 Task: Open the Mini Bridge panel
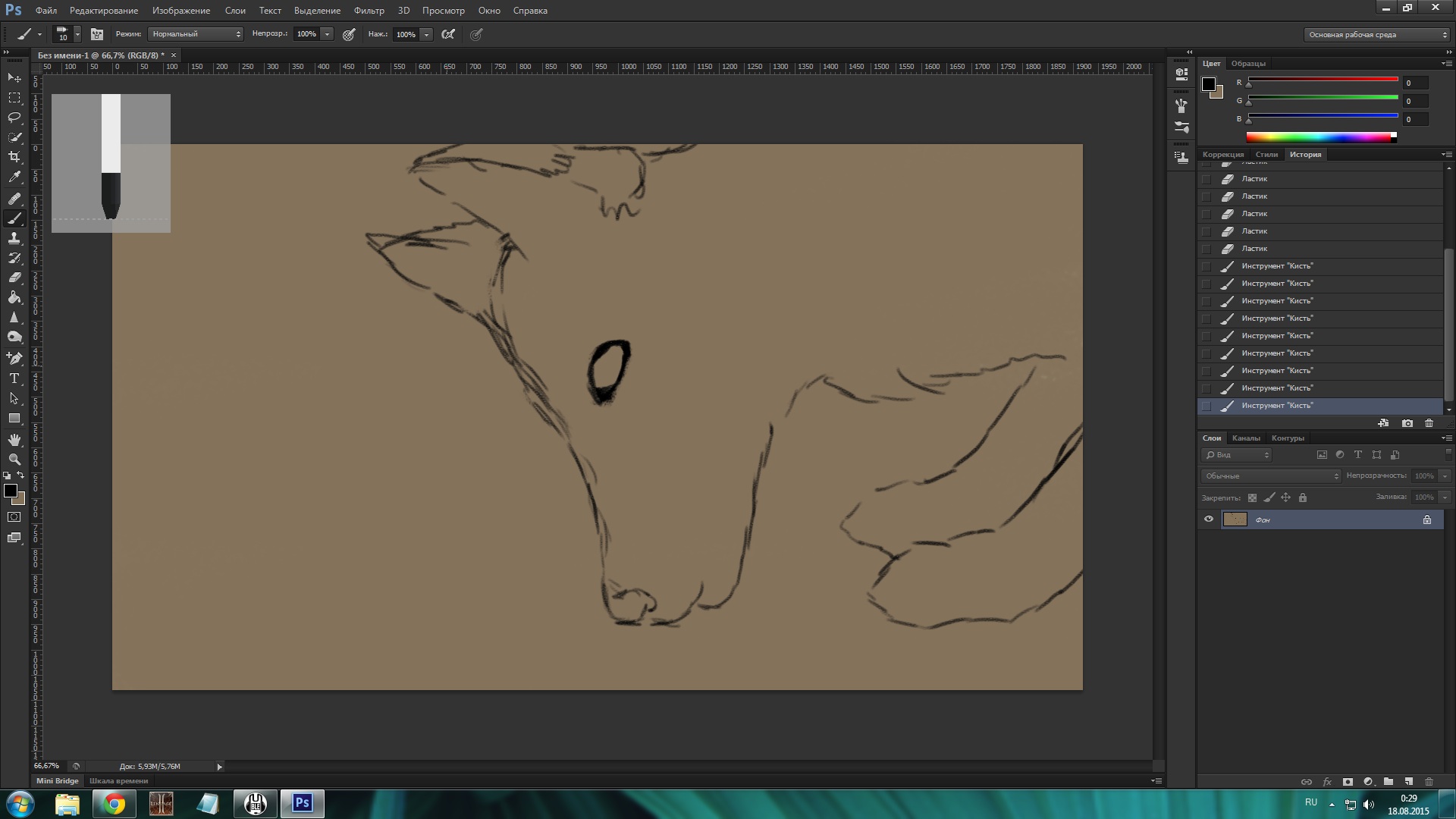pyautogui.click(x=58, y=781)
